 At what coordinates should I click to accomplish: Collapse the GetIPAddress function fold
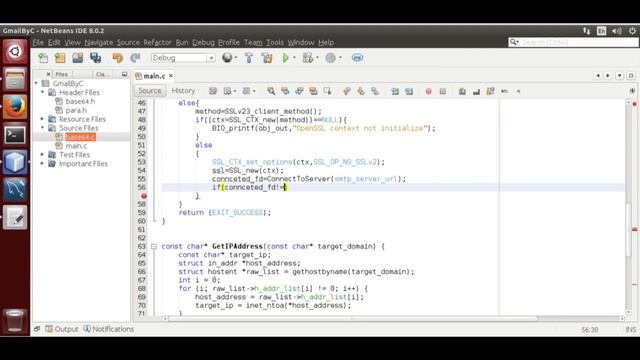click(154, 247)
